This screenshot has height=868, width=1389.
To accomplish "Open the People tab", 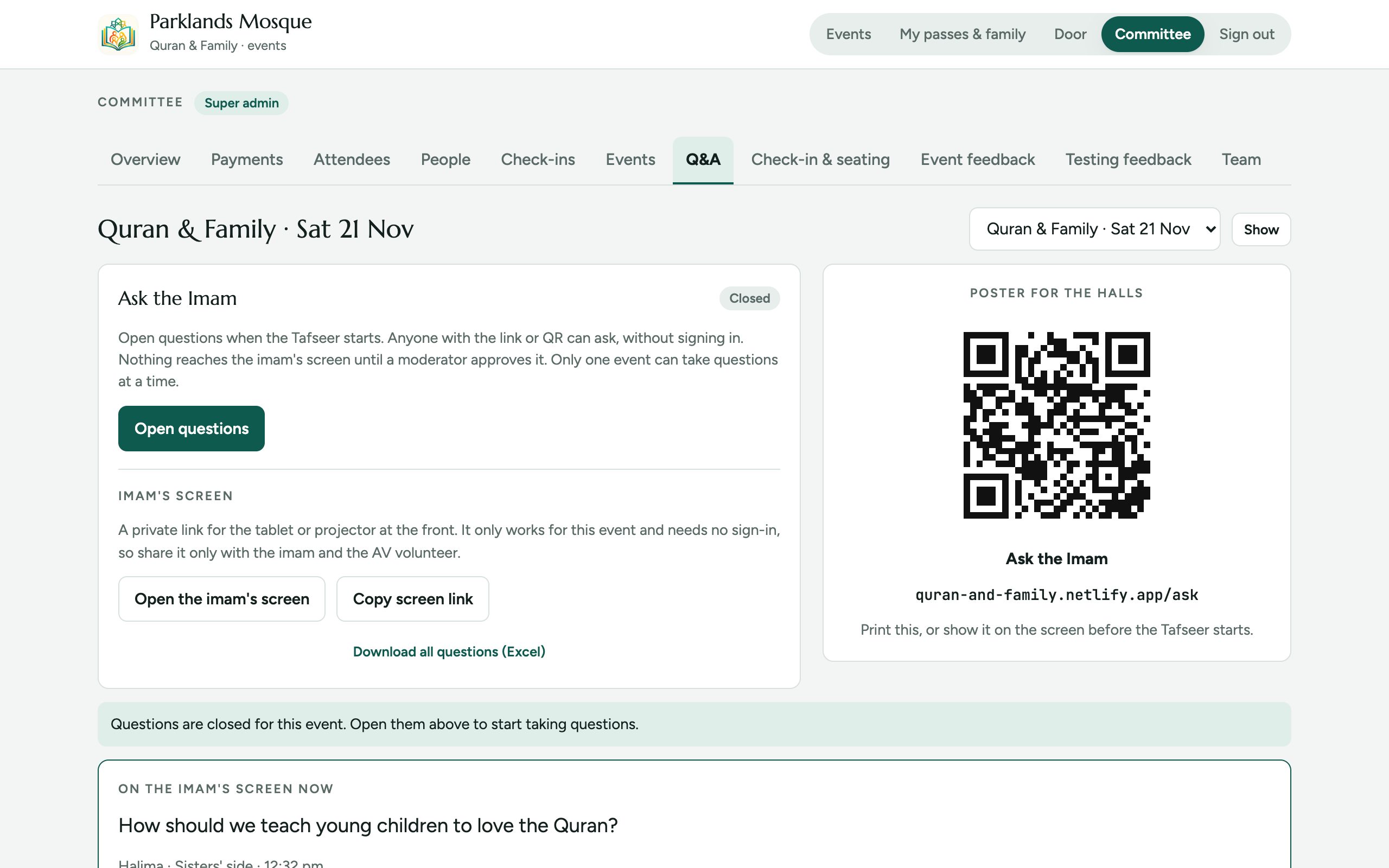I will [445, 159].
